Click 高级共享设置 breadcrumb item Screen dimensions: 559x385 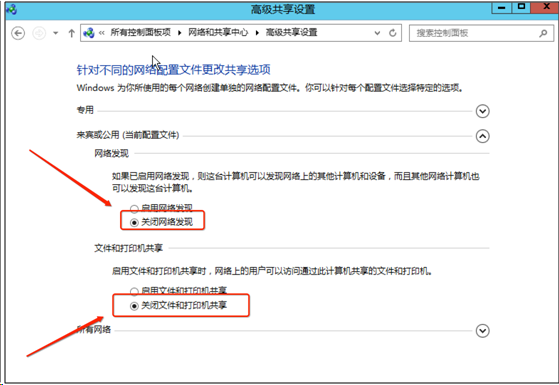pyautogui.click(x=292, y=32)
